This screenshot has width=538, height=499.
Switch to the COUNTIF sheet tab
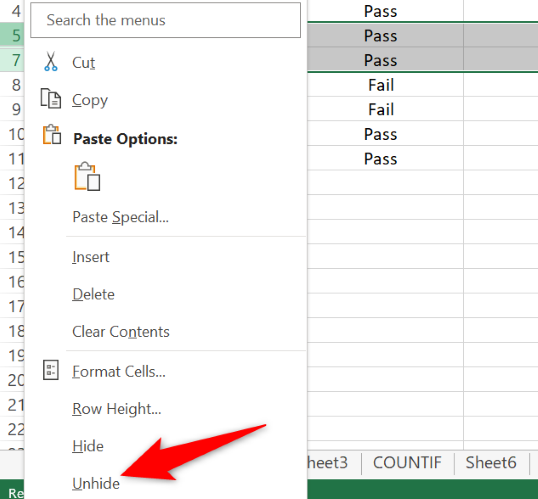(407, 463)
